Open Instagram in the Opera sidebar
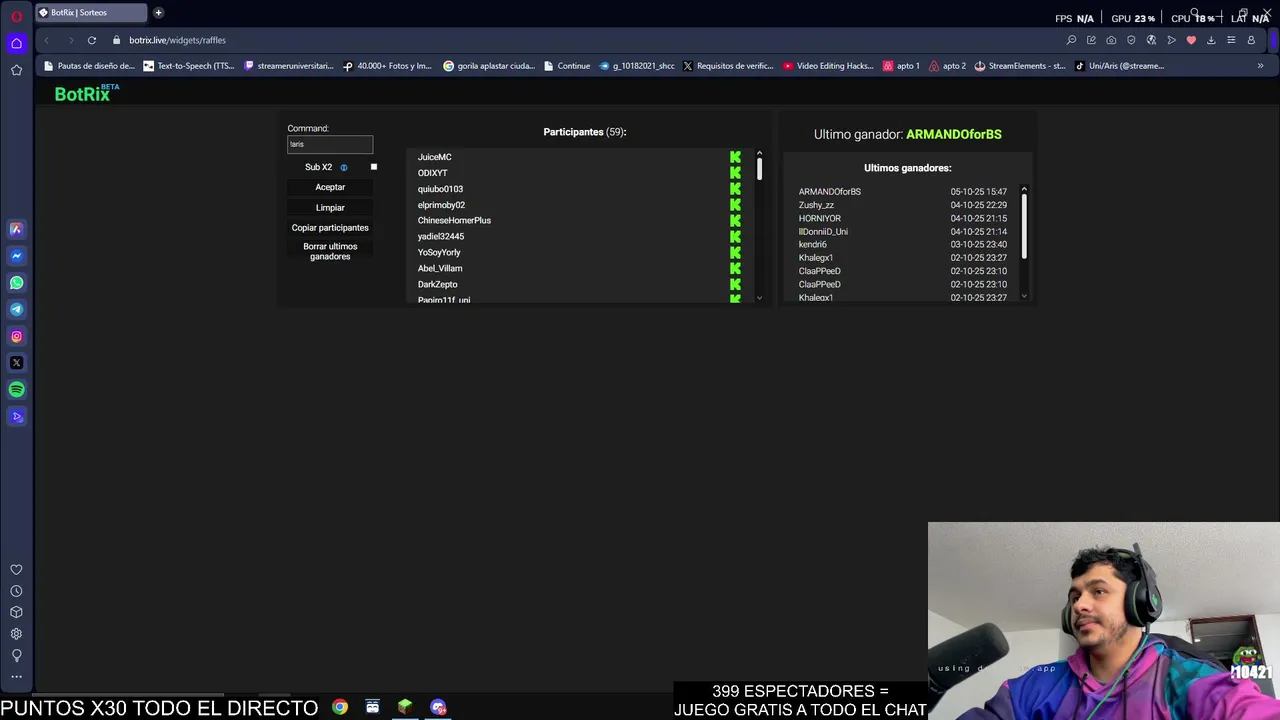The height and width of the screenshot is (720, 1280). tap(16, 337)
